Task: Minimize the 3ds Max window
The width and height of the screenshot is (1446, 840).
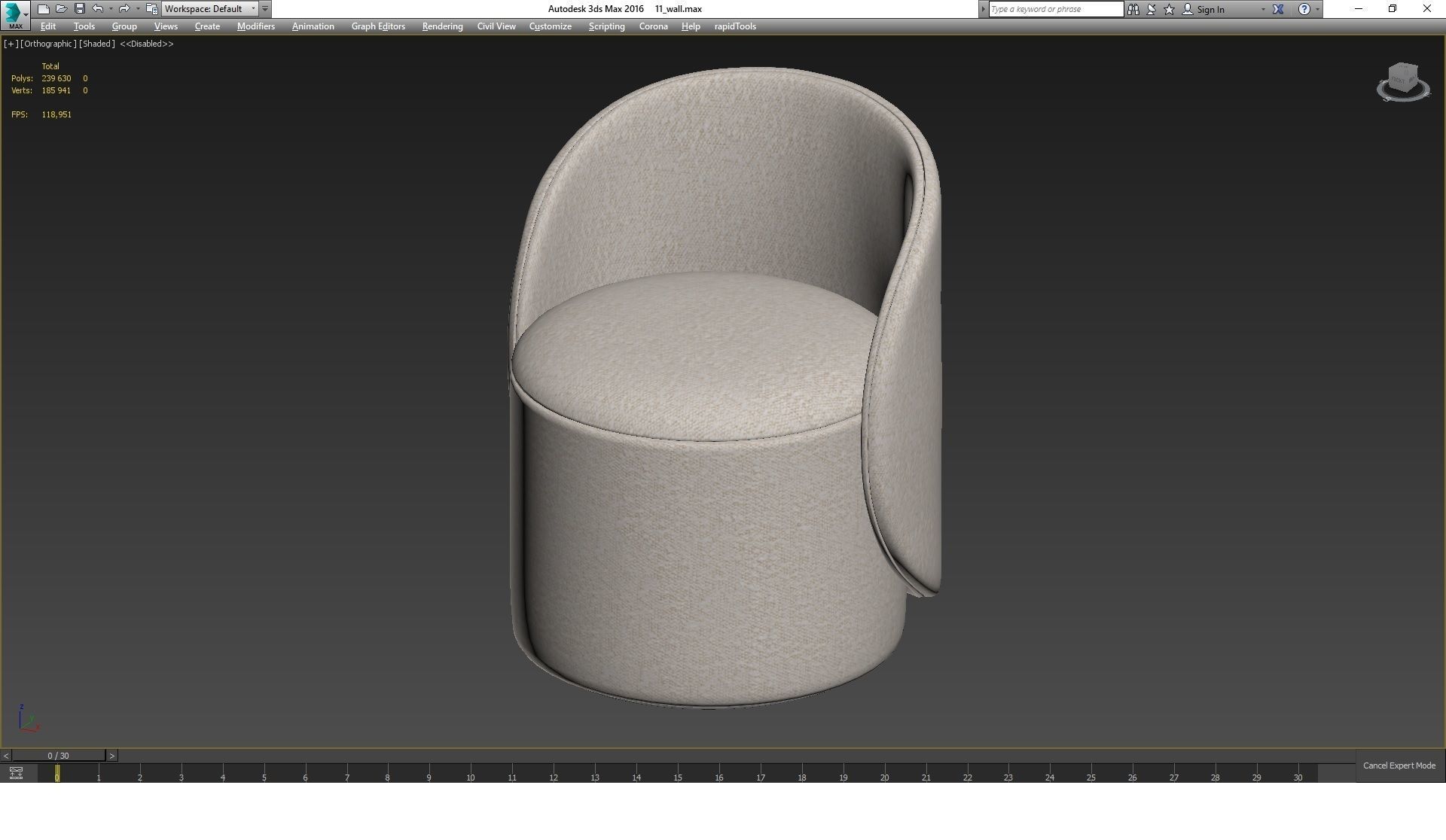Action: (x=1359, y=9)
